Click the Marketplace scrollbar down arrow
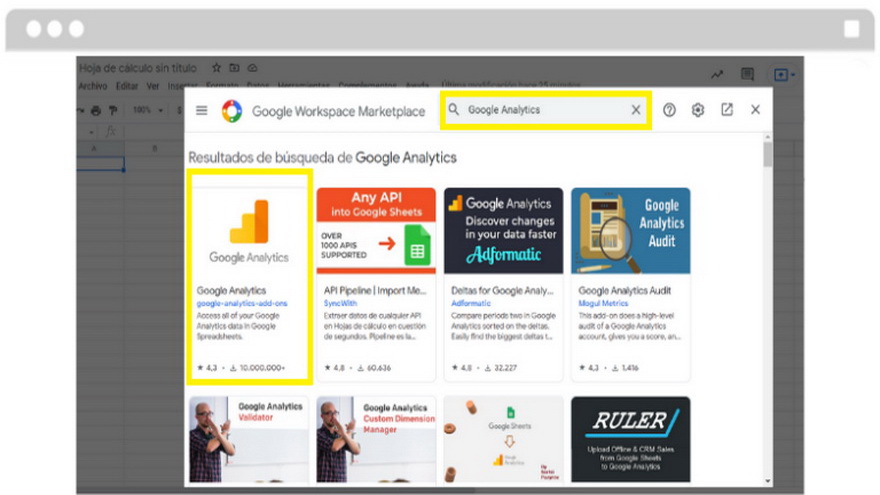The height and width of the screenshot is (495, 880). click(767, 481)
